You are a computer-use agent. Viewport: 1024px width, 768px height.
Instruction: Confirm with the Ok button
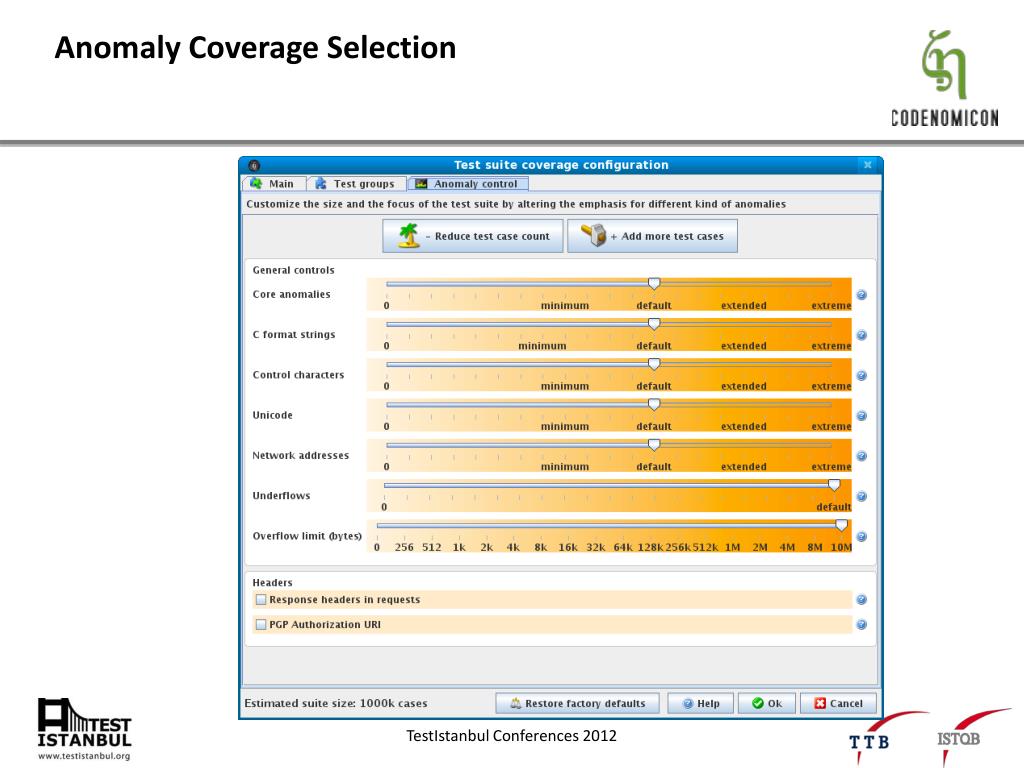tap(767, 703)
